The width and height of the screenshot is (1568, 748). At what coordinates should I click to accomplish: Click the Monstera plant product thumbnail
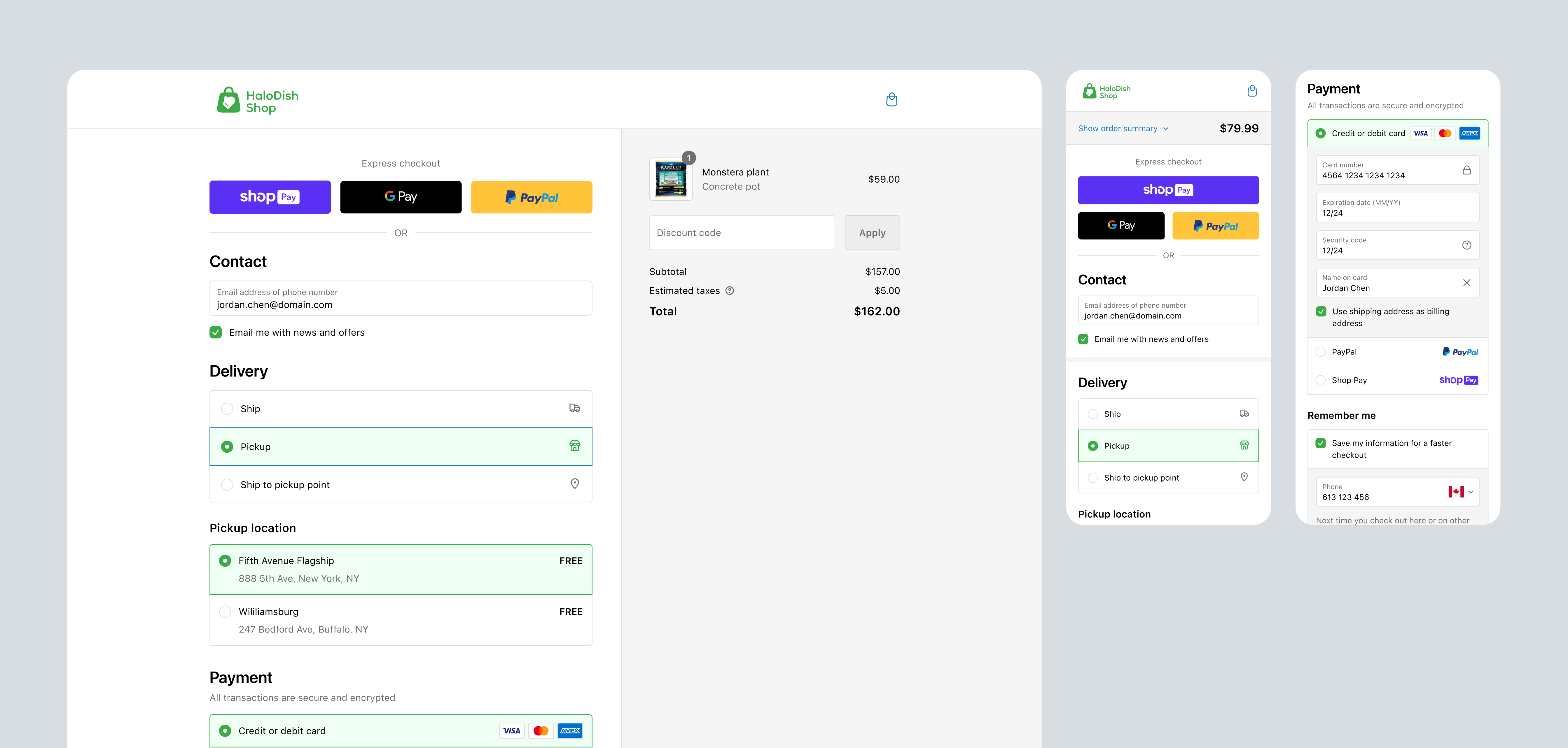pos(670,180)
